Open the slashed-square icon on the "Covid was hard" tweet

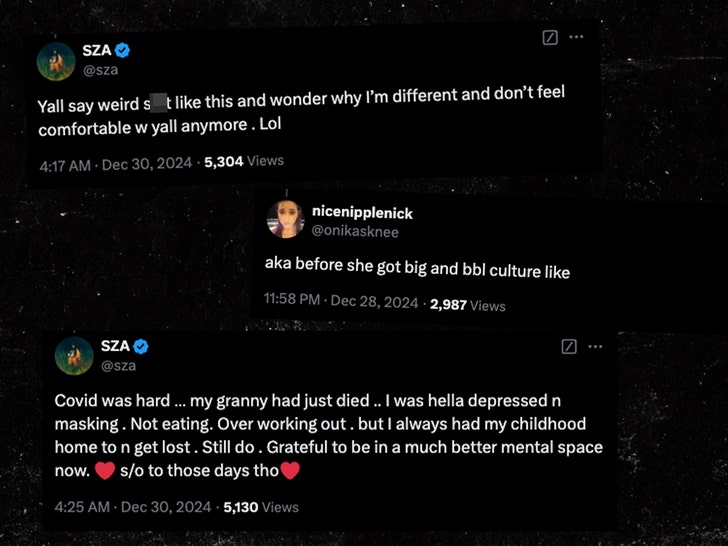(569, 346)
